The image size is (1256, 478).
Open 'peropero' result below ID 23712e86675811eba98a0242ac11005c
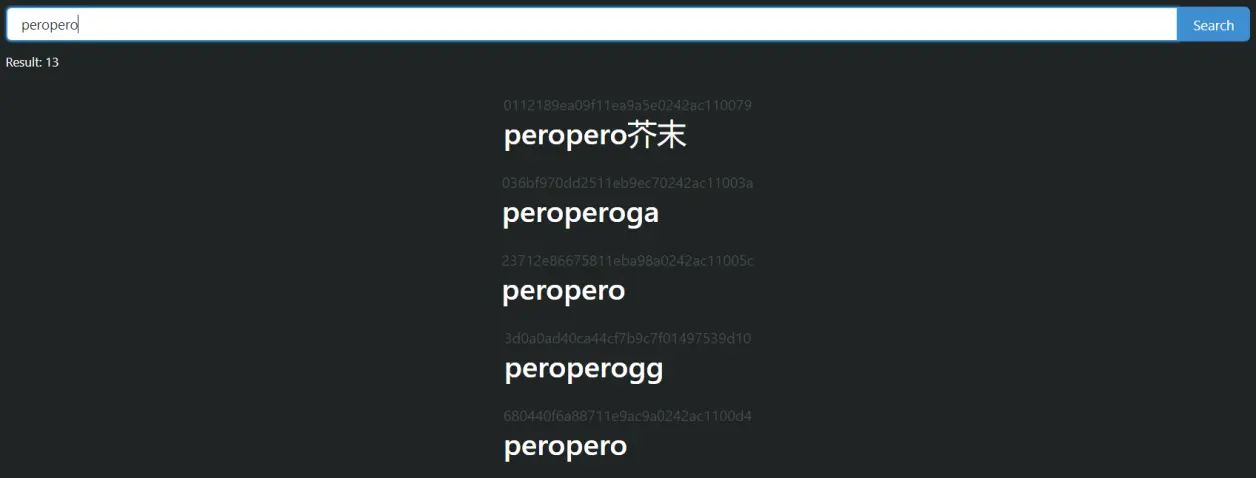563,291
